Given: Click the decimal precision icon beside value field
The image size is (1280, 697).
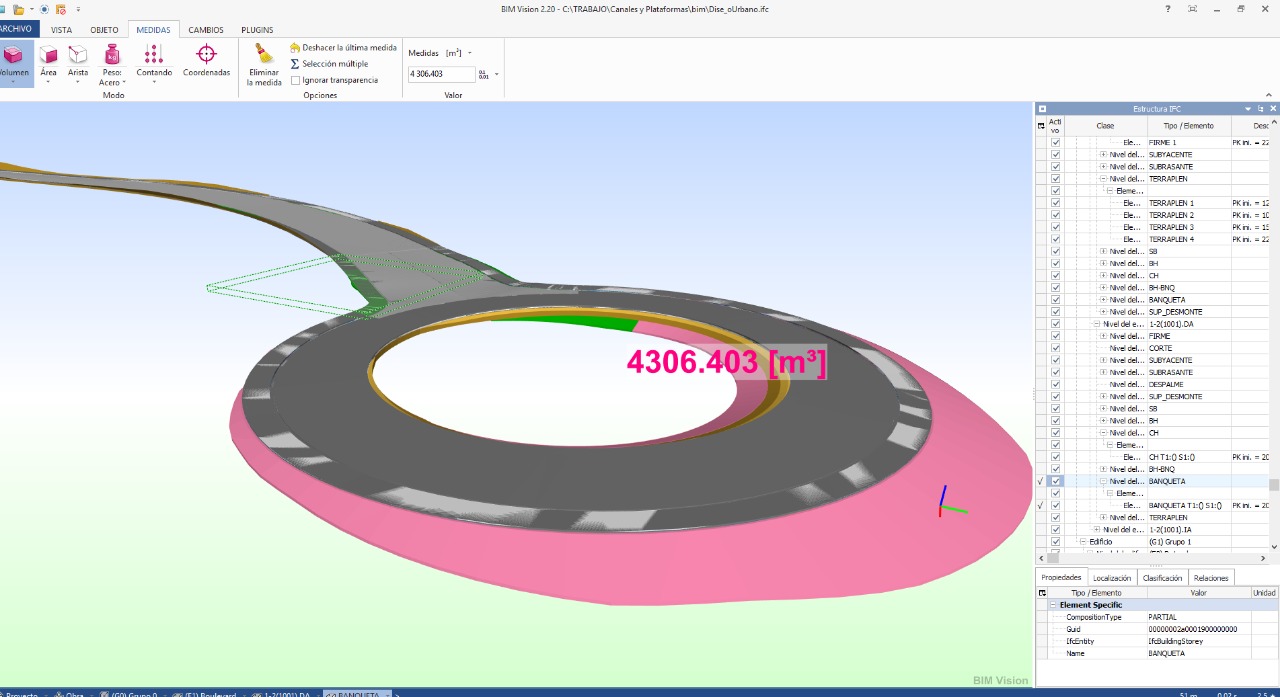Looking at the screenshot, I should tap(484, 74).
